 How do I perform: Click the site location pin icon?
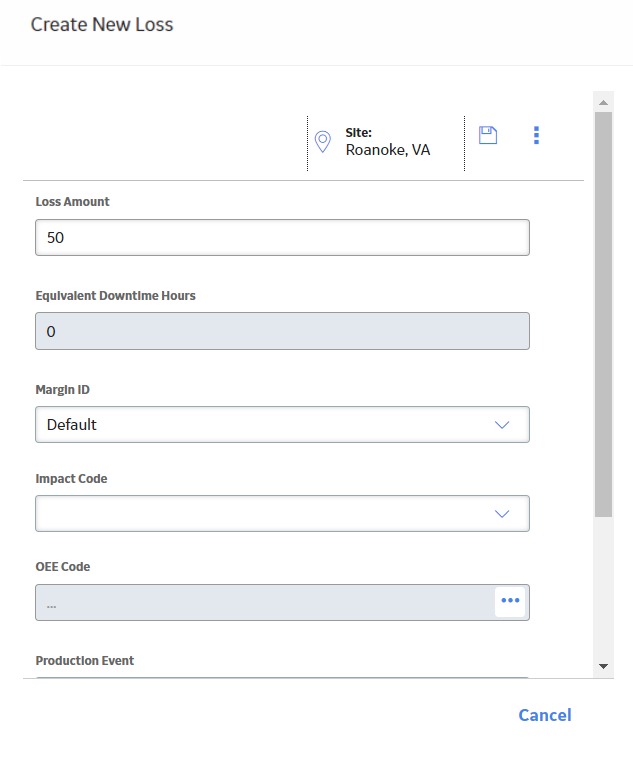(323, 142)
